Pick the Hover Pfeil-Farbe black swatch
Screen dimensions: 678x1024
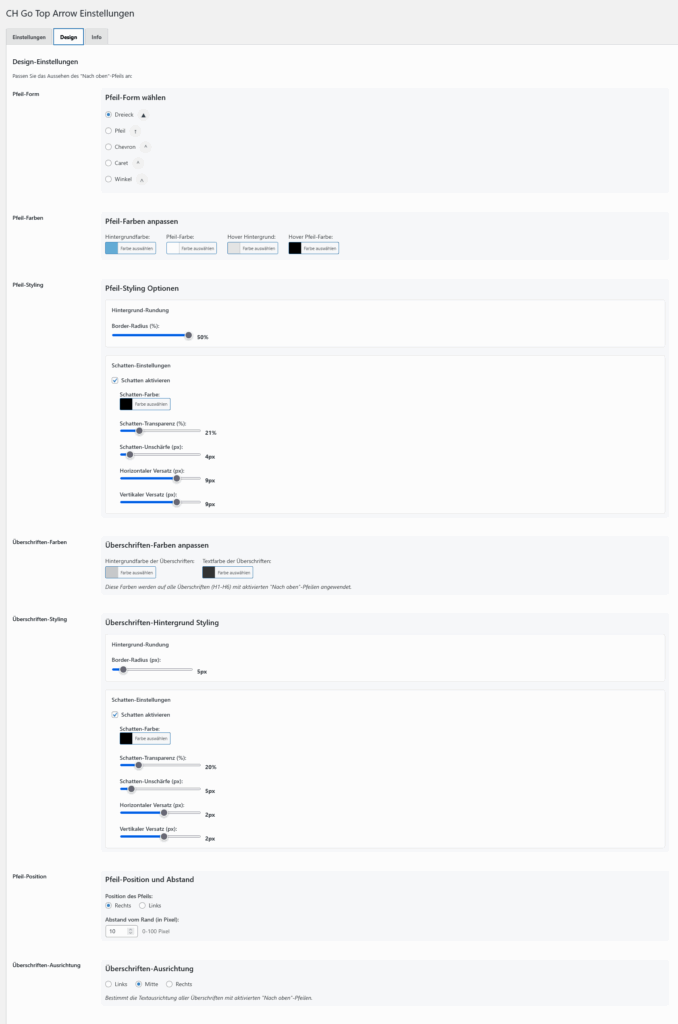294,248
